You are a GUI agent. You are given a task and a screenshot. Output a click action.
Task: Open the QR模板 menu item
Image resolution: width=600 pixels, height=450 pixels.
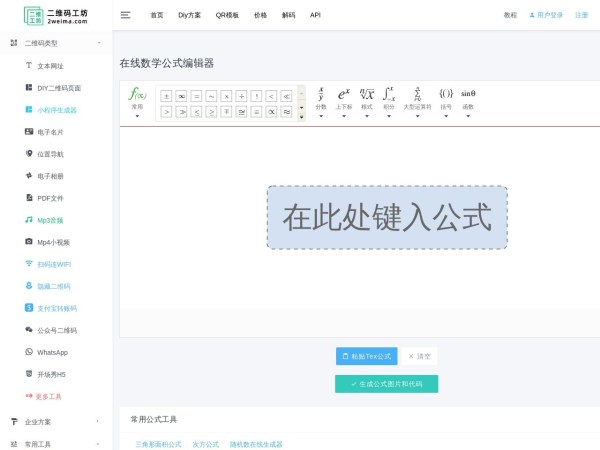tap(228, 15)
